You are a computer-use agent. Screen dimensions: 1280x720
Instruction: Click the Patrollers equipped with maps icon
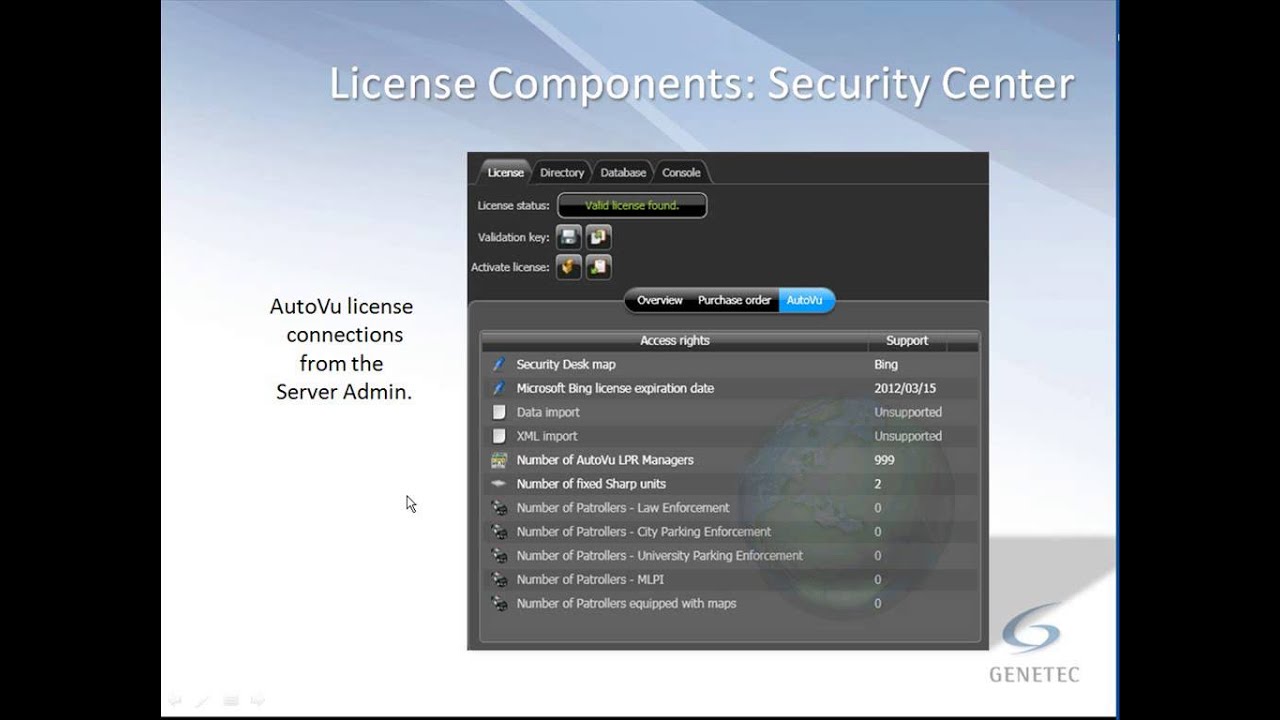pos(499,604)
